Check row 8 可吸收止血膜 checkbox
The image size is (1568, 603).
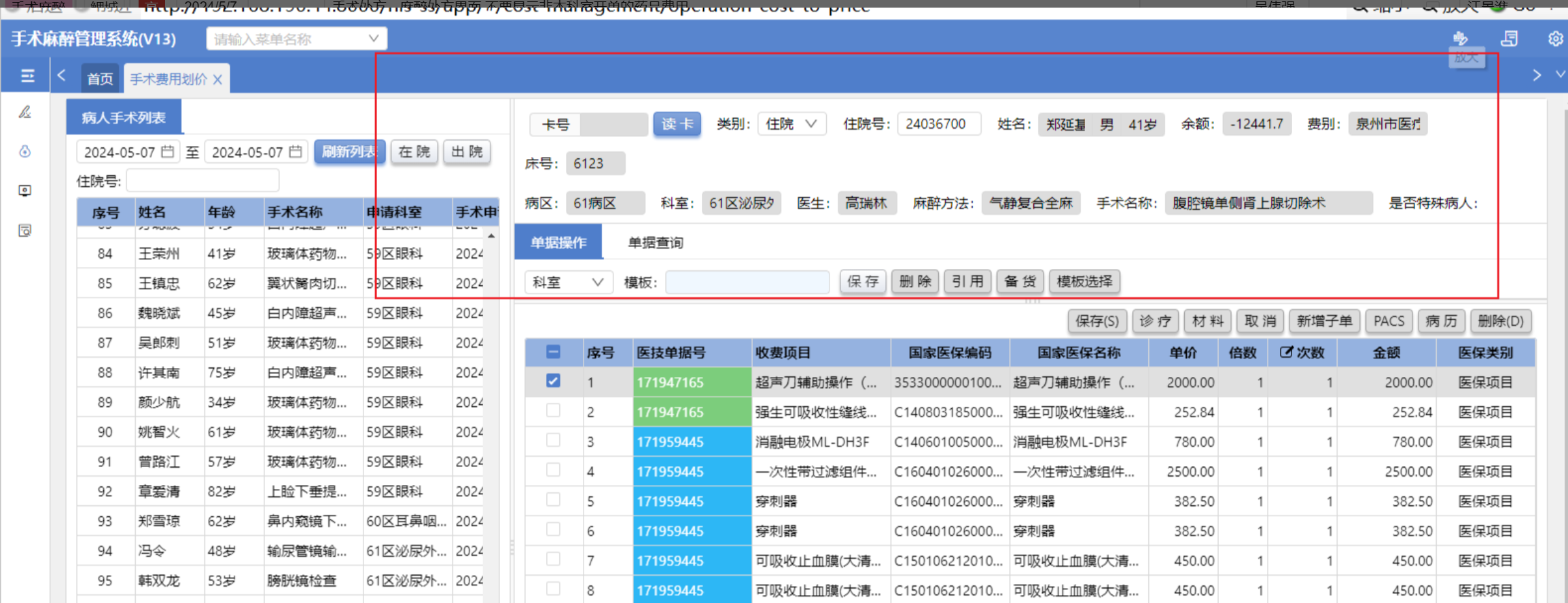(x=553, y=589)
